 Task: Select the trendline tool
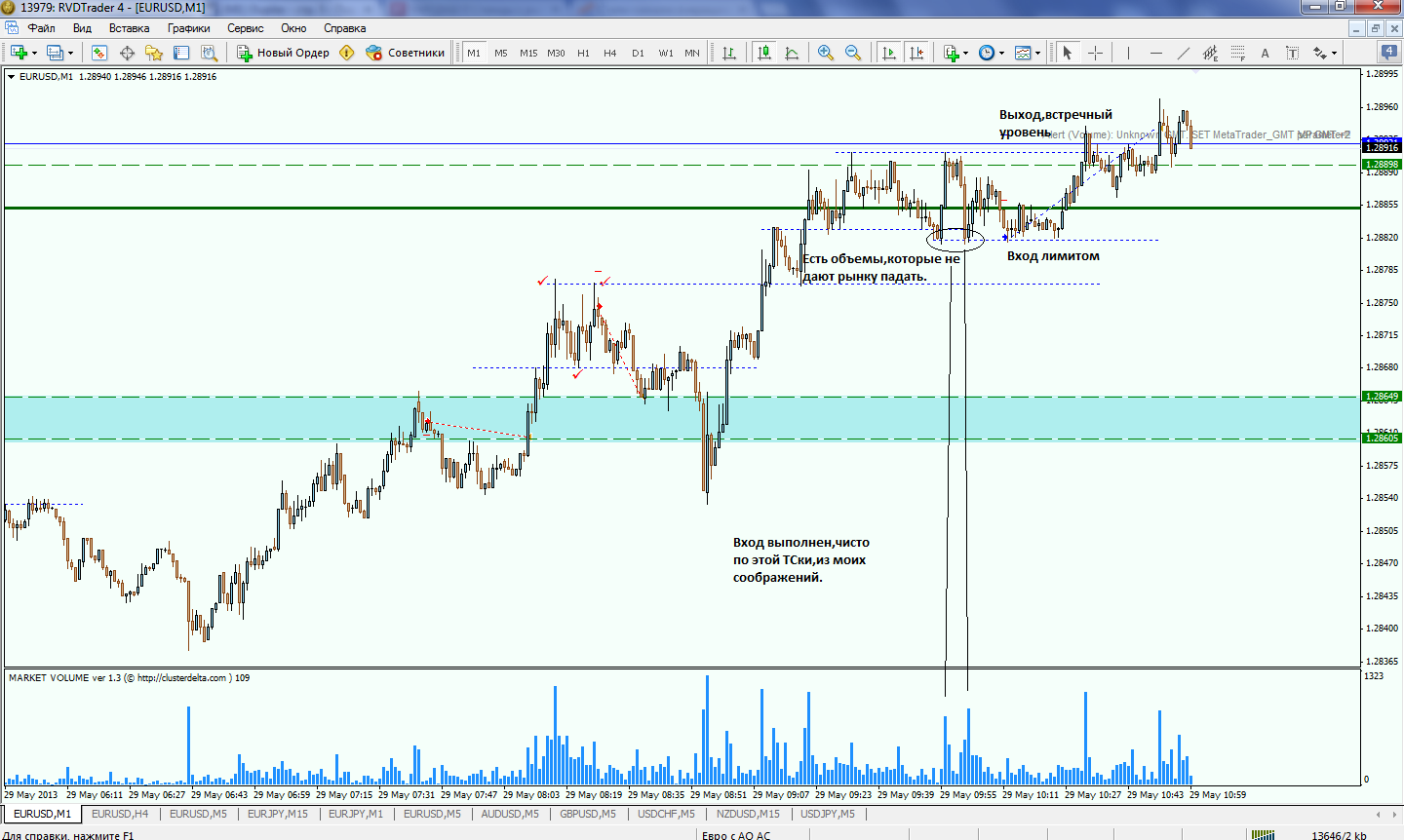click(x=1184, y=53)
